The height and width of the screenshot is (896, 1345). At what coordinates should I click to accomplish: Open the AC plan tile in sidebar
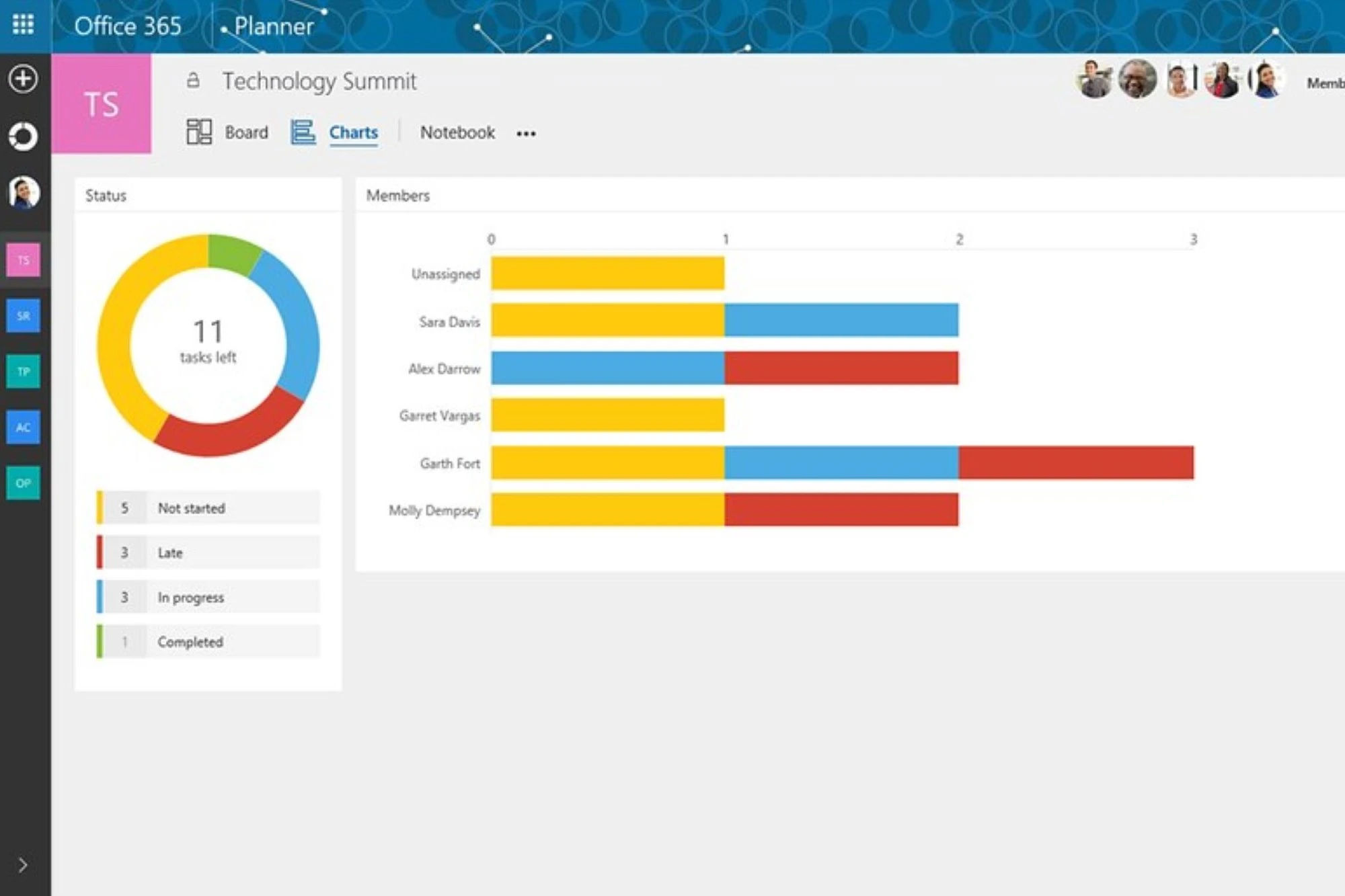[x=24, y=427]
